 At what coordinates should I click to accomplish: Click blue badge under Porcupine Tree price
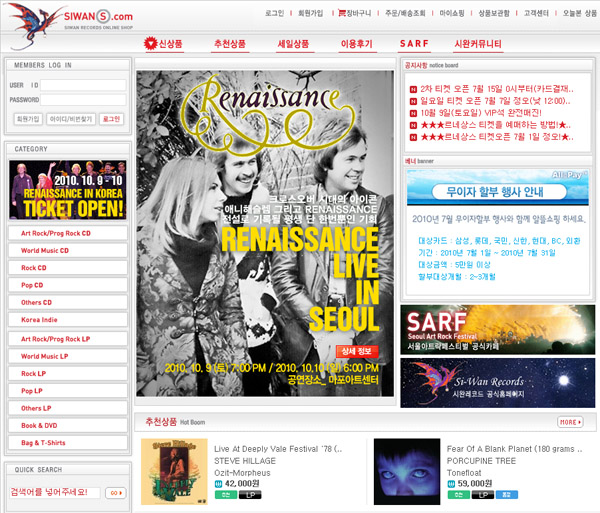[507, 495]
